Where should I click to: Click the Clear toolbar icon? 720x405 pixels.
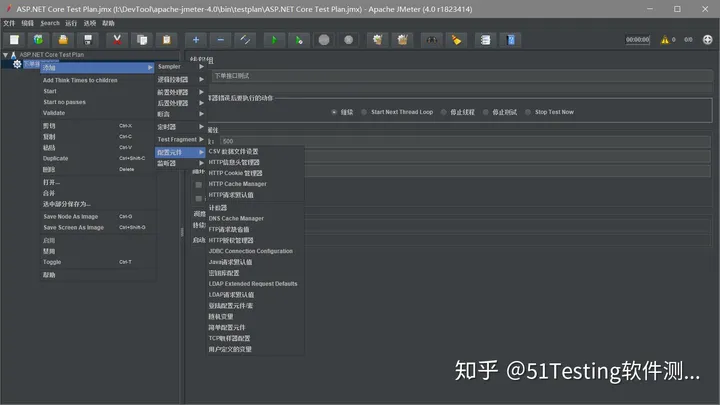click(x=377, y=40)
